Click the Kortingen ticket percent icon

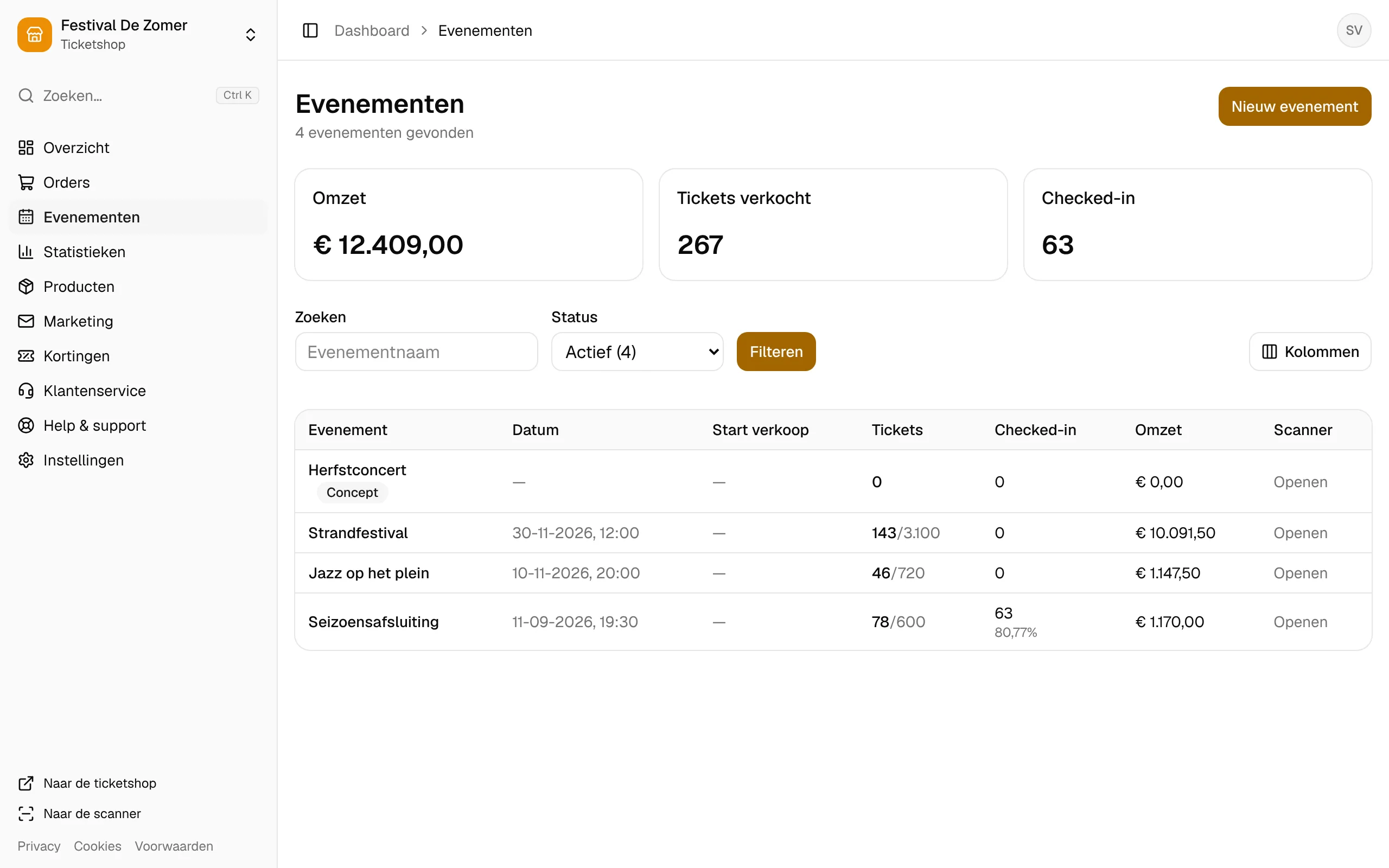pos(26,356)
